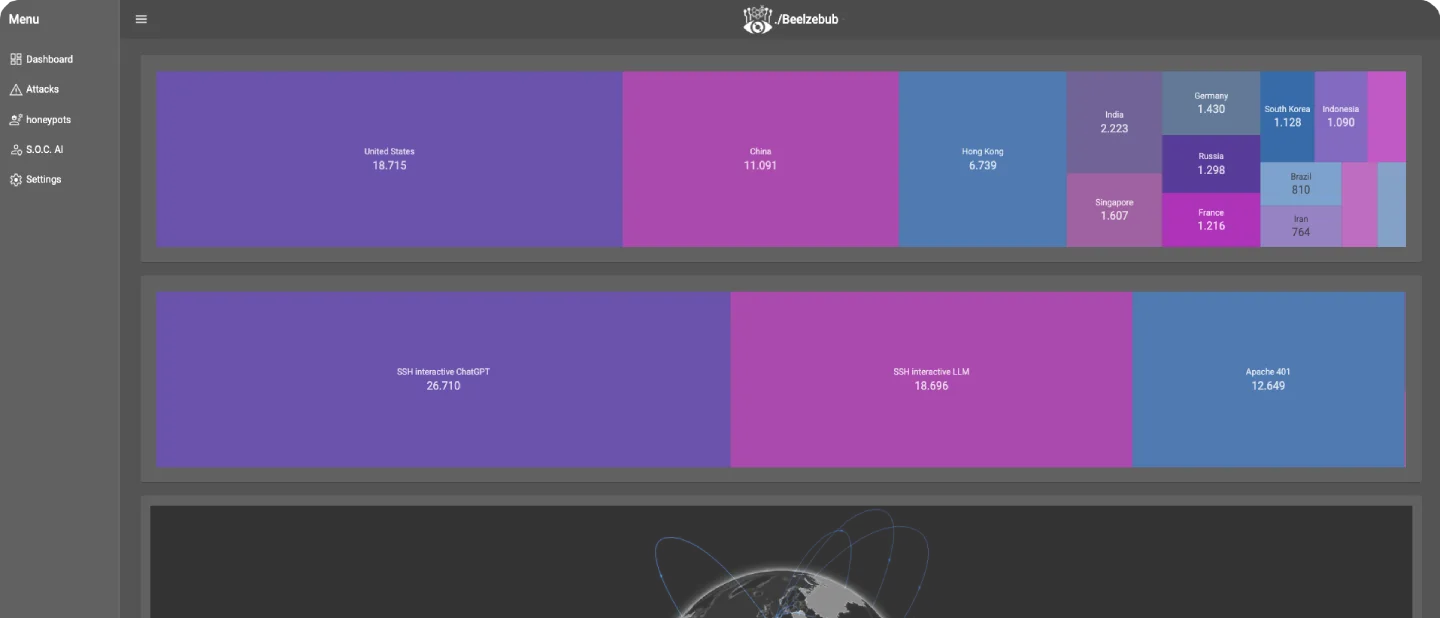
Task: Select the Indonesia treemap block
Action: point(1341,116)
